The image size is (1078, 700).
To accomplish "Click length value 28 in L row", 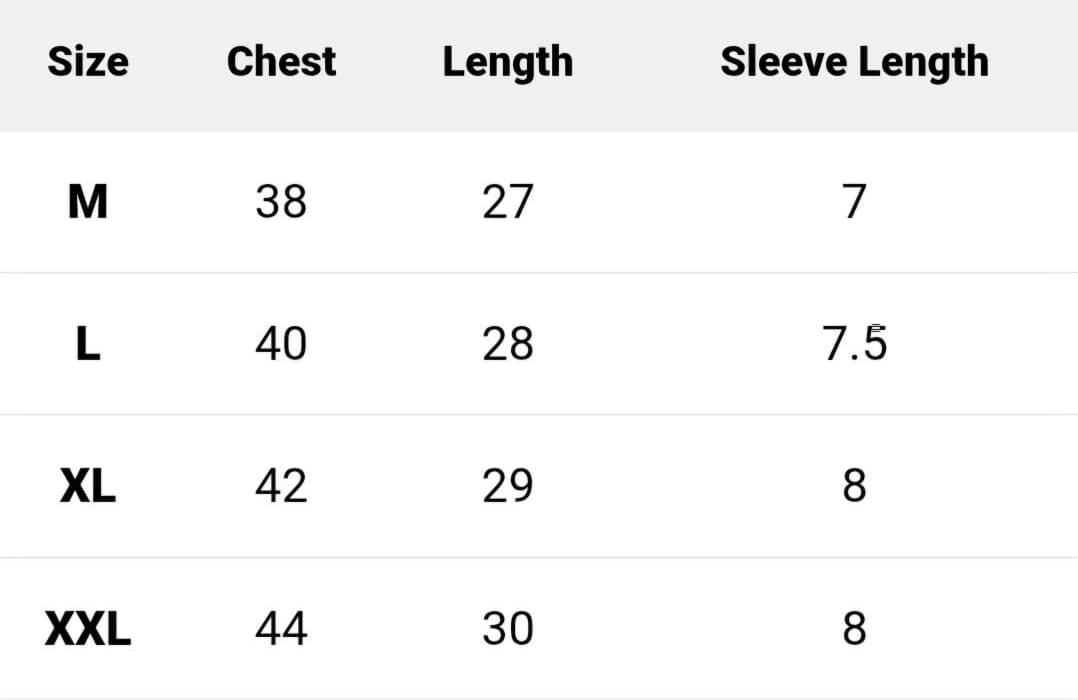I will click(507, 345).
